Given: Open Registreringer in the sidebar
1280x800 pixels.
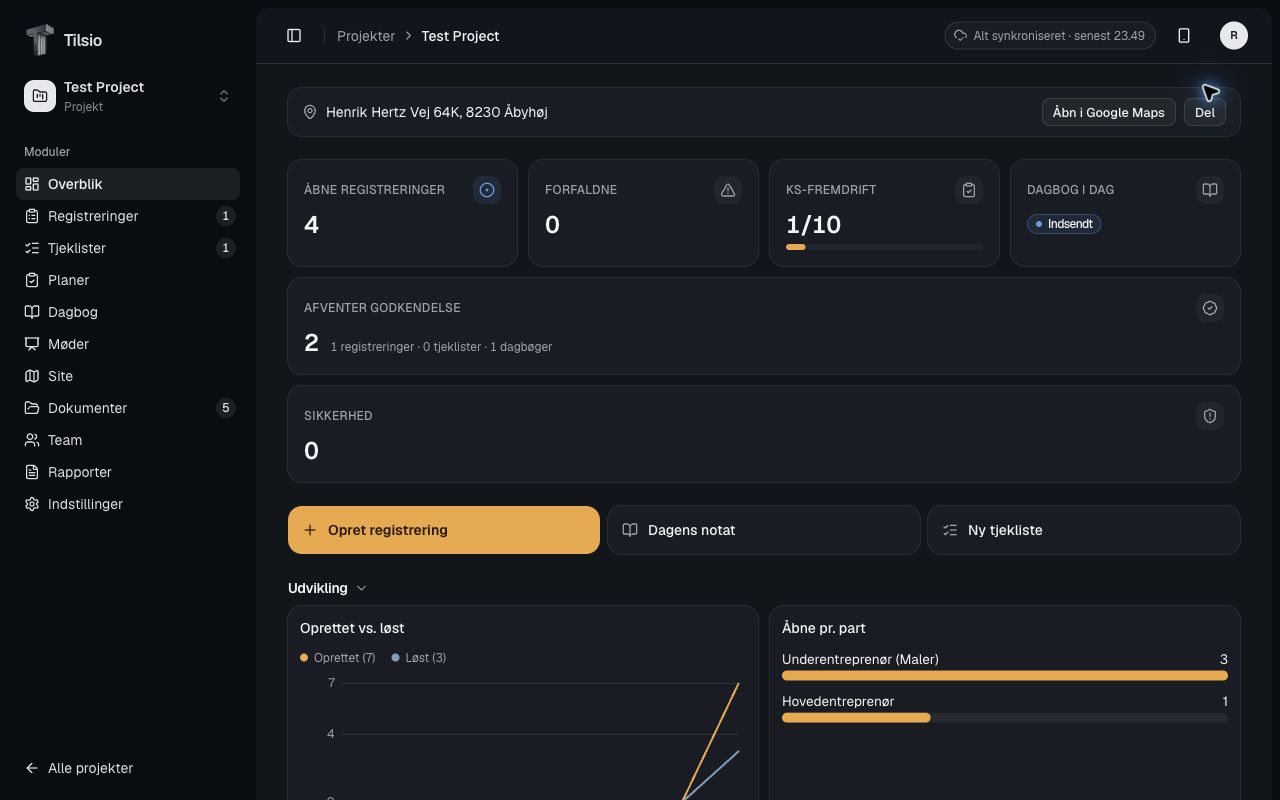Looking at the screenshot, I should pyautogui.click(x=128, y=216).
